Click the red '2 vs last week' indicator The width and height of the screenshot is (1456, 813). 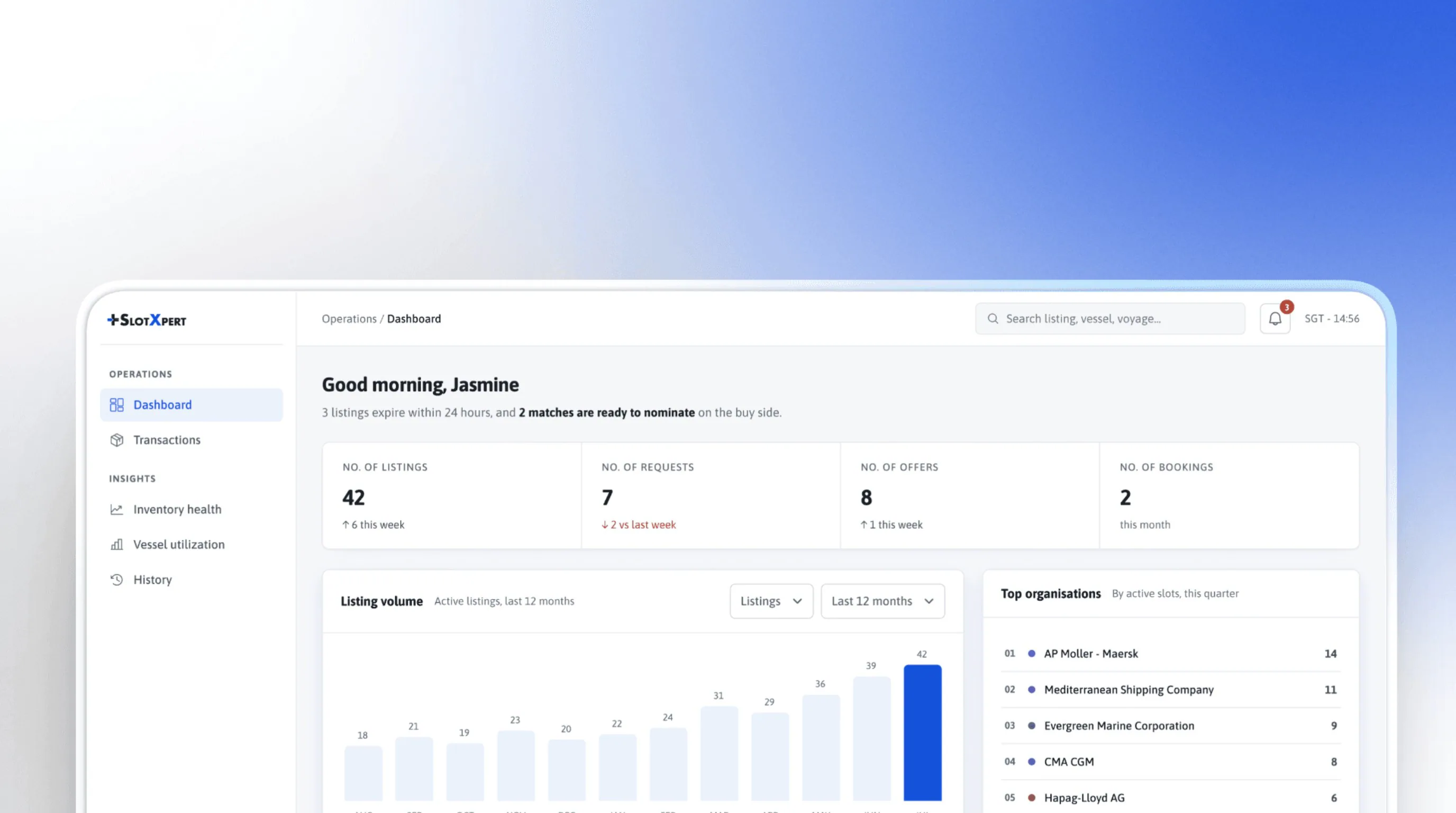639,525
